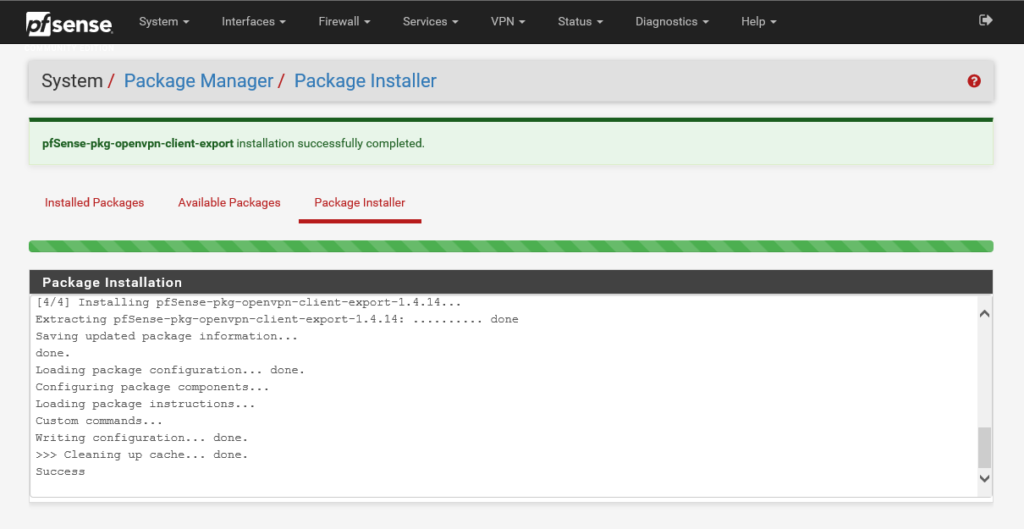The height and width of the screenshot is (529, 1024).
Task: Click the green installation progress bar
Action: pyautogui.click(x=511, y=246)
